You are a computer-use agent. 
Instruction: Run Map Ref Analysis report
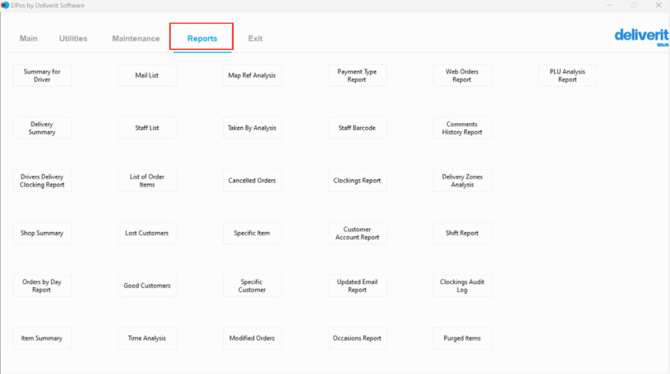(x=252, y=75)
